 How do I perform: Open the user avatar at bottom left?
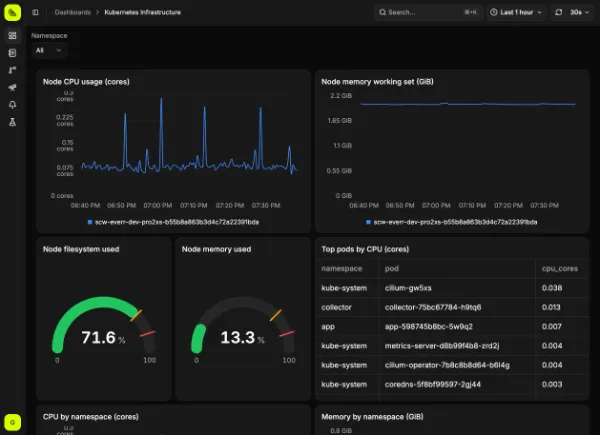[x=12, y=422]
